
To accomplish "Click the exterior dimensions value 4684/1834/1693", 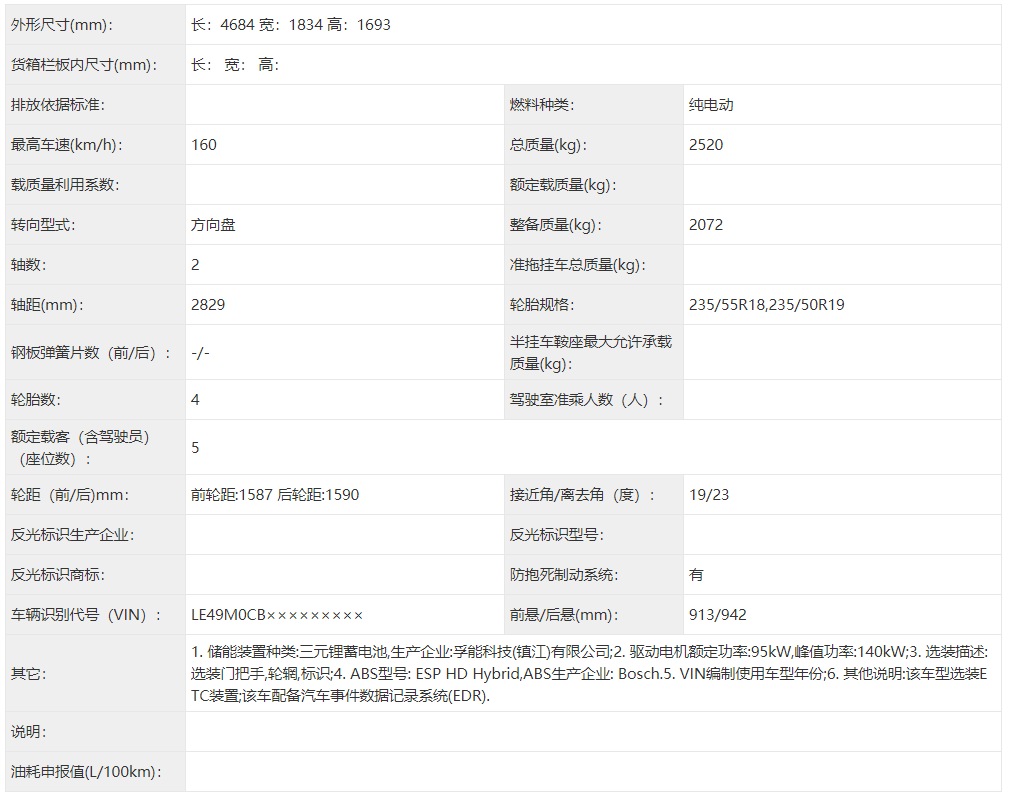I will click(x=291, y=25).
